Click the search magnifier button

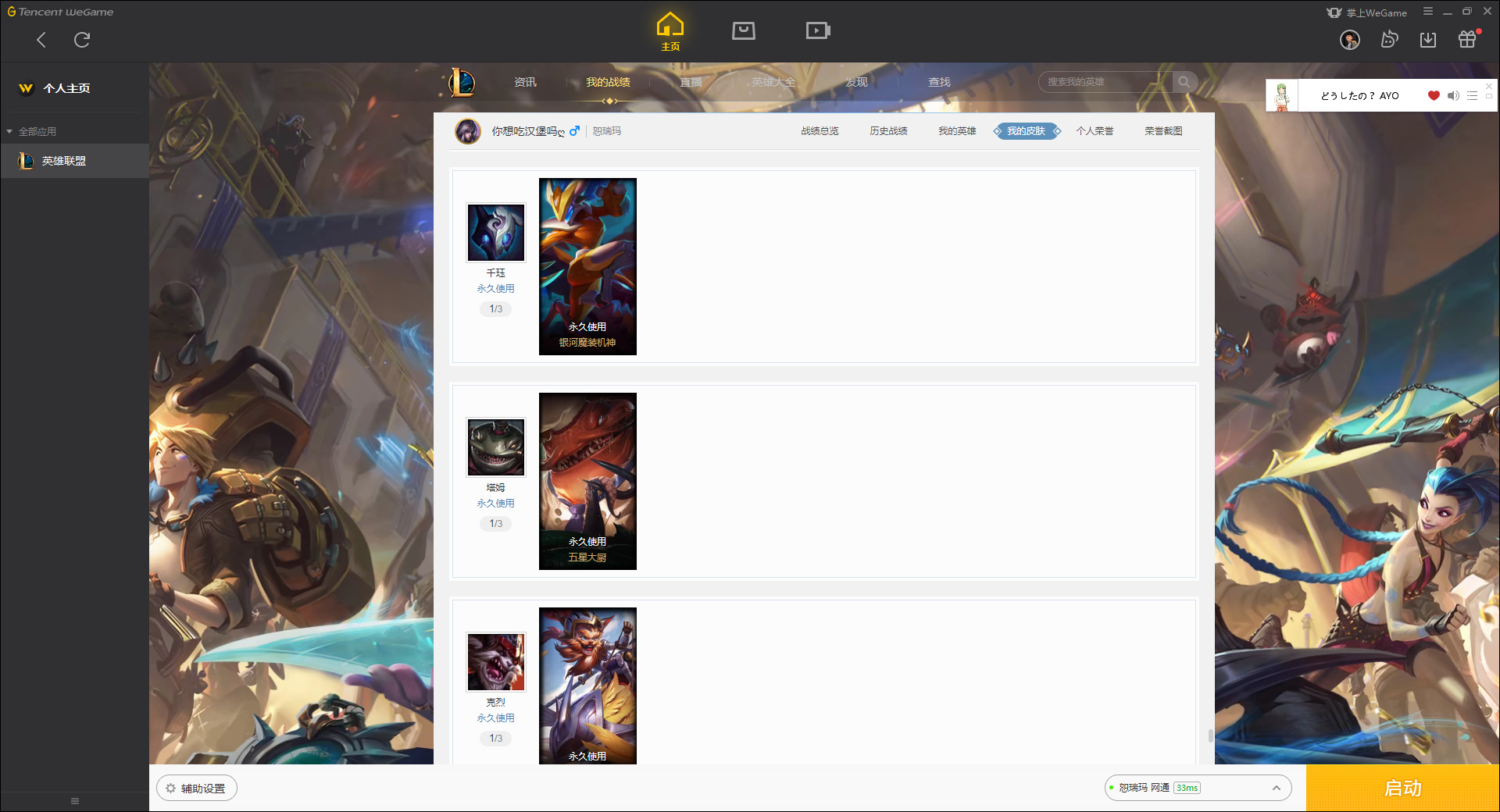(x=1184, y=82)
